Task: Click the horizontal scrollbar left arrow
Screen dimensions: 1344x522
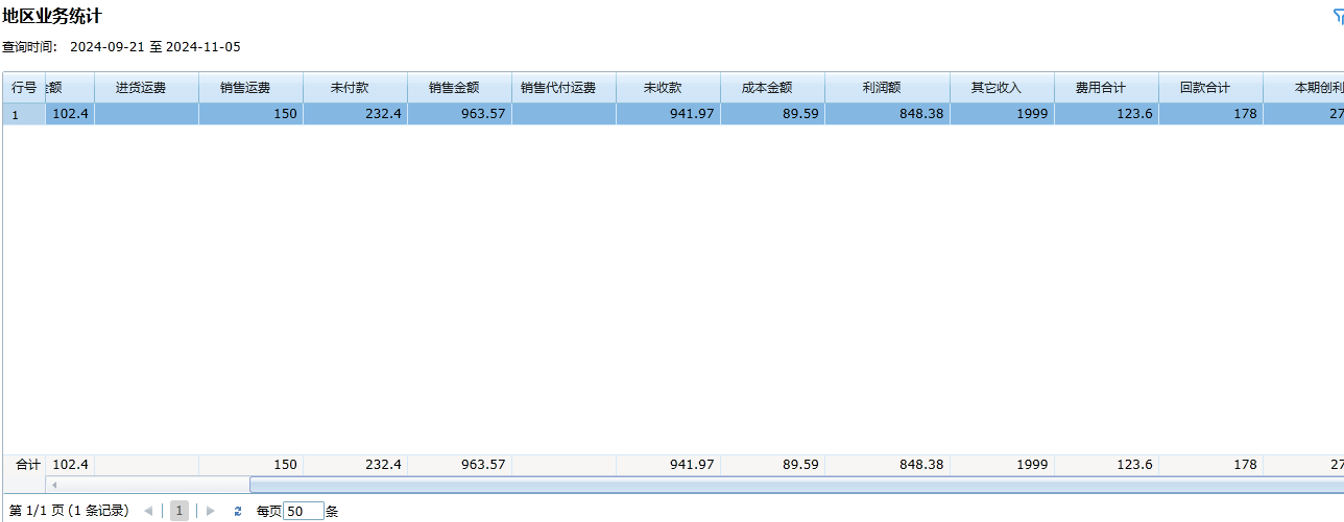Action: [54, 485]
